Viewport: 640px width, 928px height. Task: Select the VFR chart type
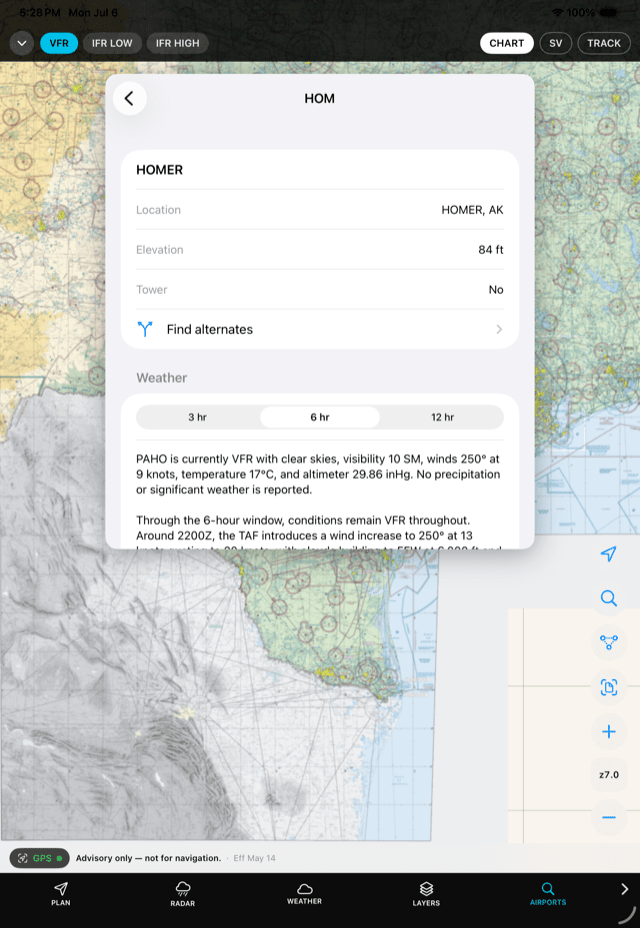tap(59, 43)
